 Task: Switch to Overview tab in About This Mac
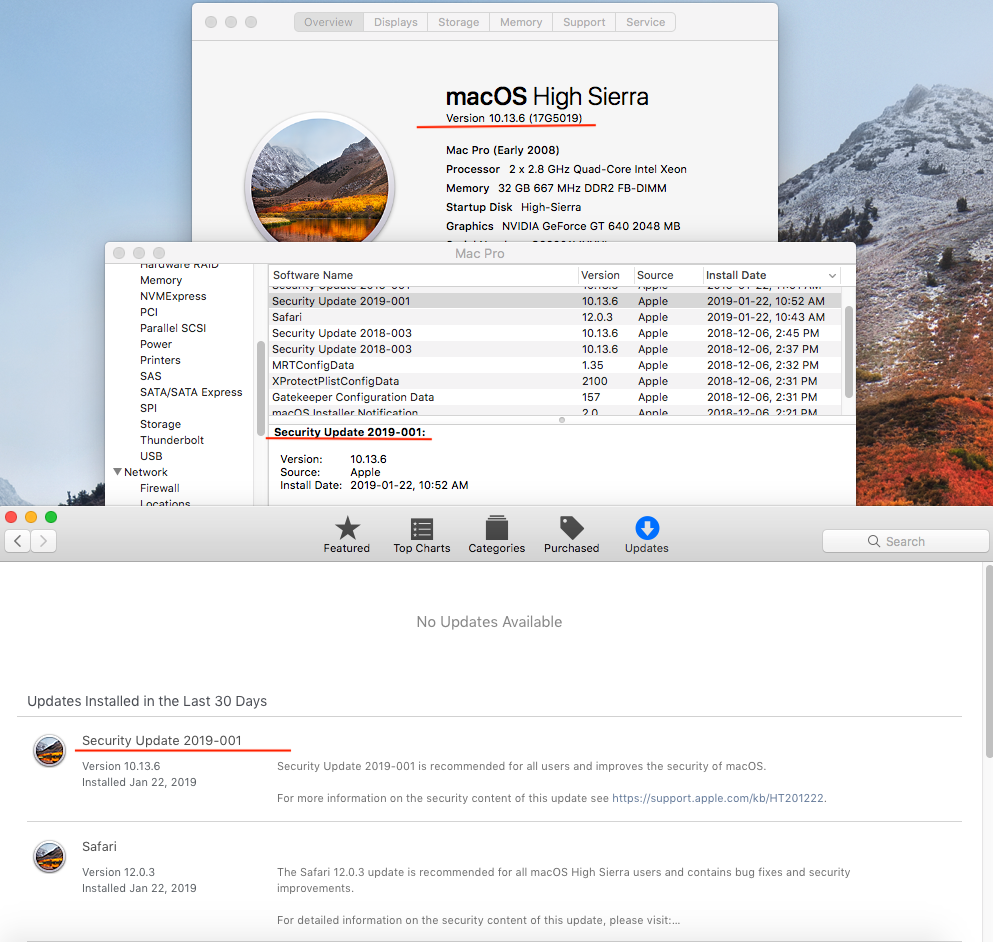328,22
